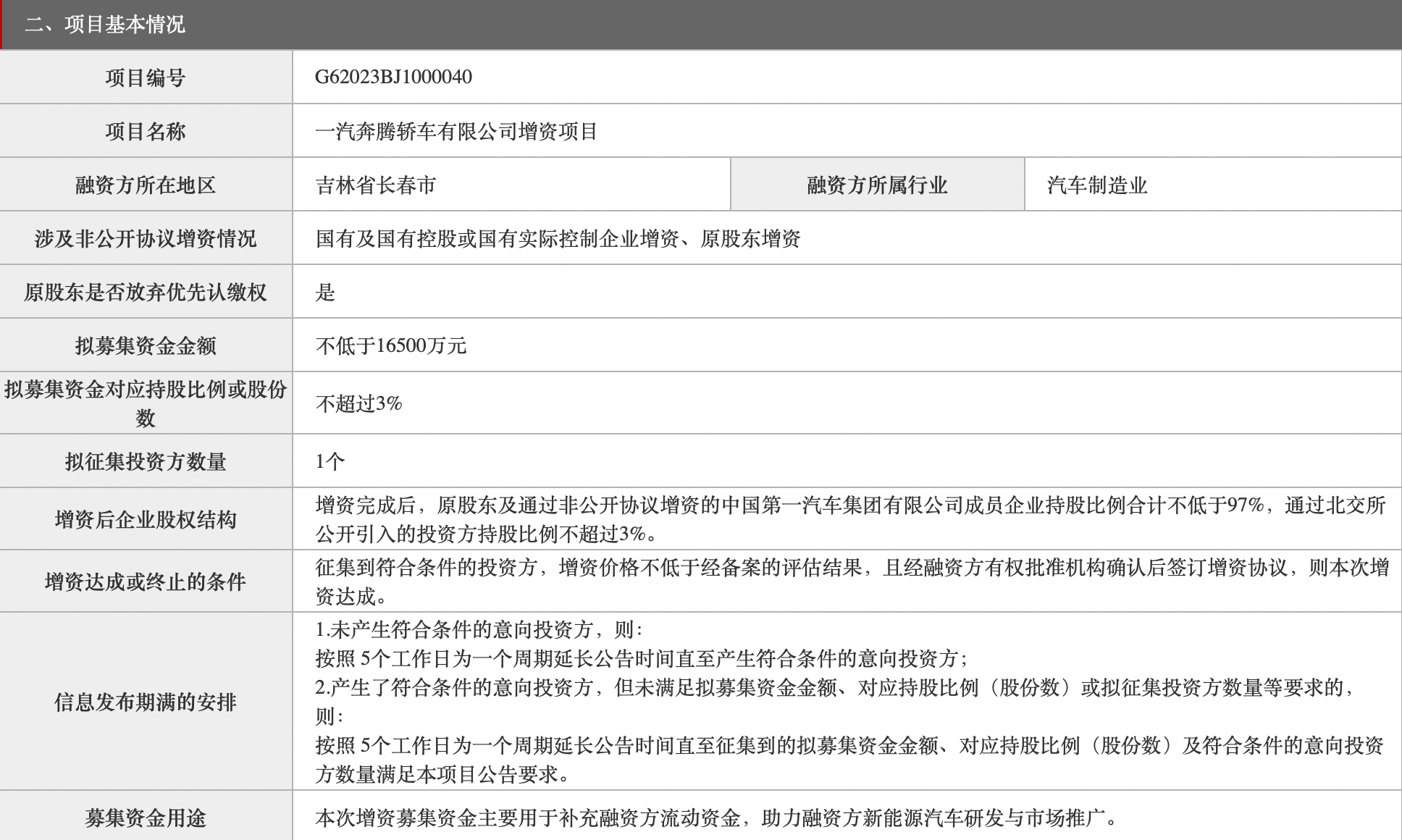Screen dimensions: 1402x840
Task: Click the line ending 直至产生符合条件的意向投资方;
Action: point(642,658)
